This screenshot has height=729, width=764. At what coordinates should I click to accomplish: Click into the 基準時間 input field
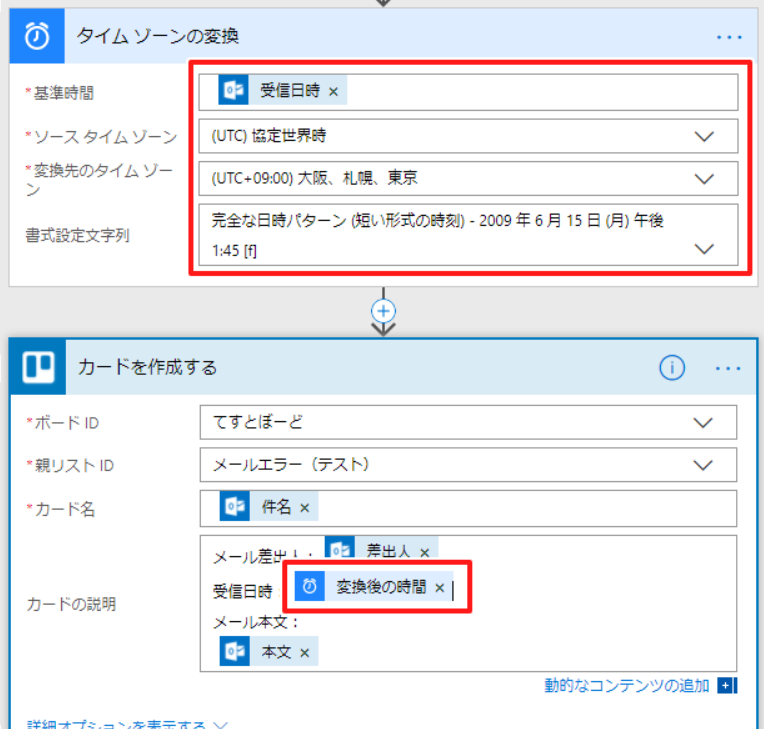468,92
